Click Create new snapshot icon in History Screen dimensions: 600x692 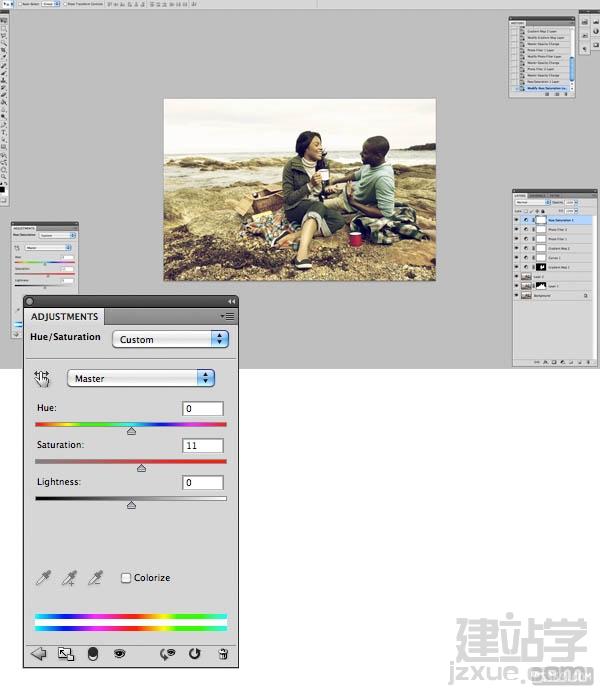point(557,94)
